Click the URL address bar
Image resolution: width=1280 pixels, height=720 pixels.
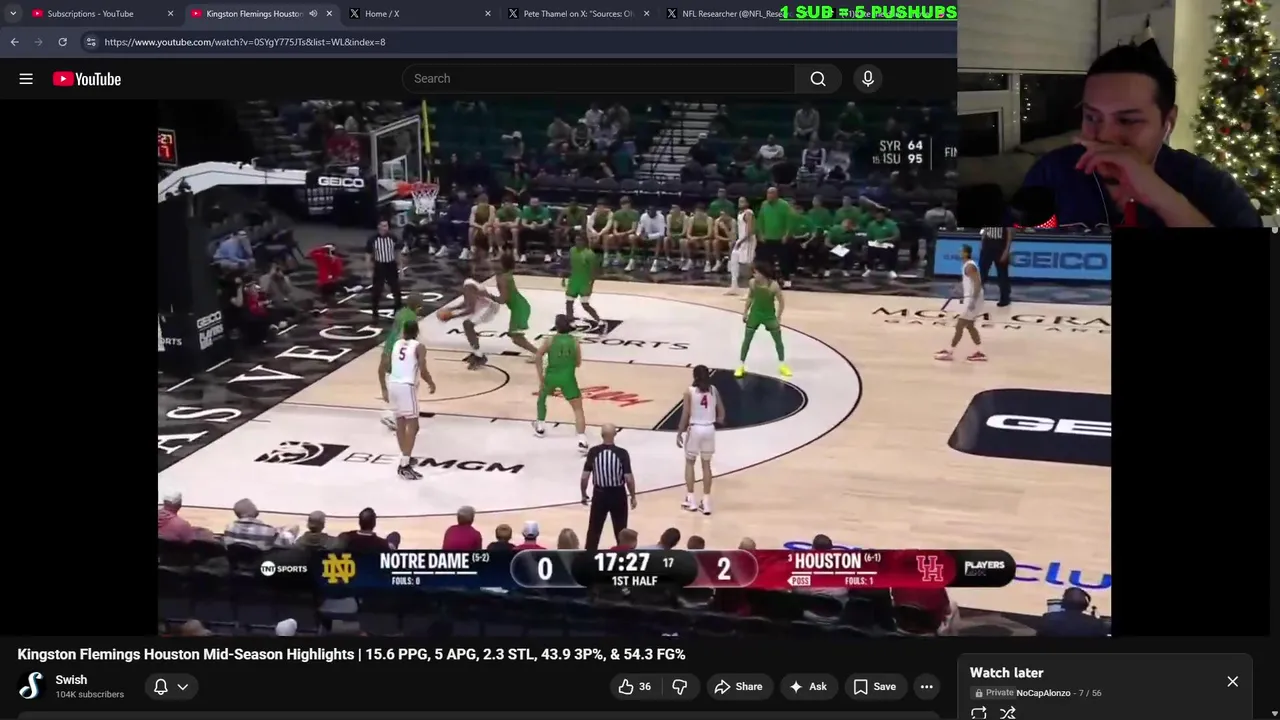click(x=520, y=42)
